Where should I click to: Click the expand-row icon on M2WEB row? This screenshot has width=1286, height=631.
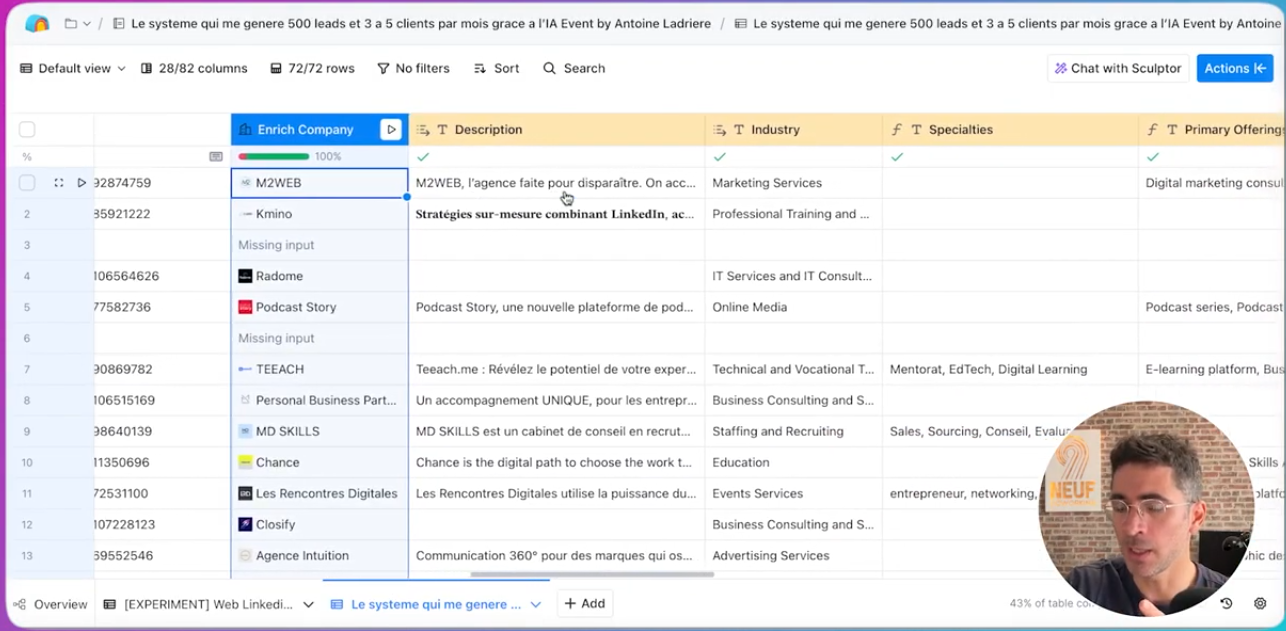tap(58, 183)
